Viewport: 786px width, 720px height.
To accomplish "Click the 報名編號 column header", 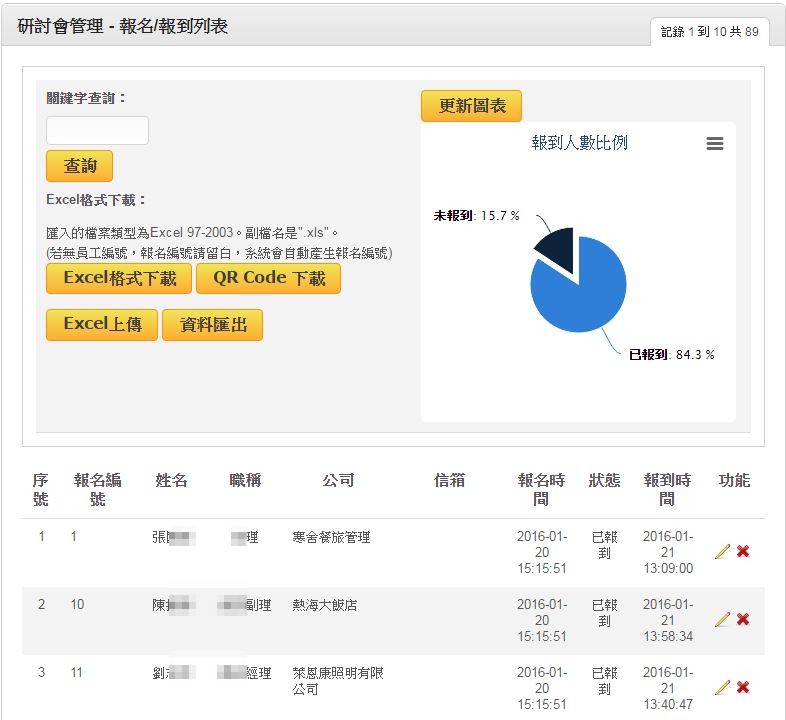I will [97, 489].
